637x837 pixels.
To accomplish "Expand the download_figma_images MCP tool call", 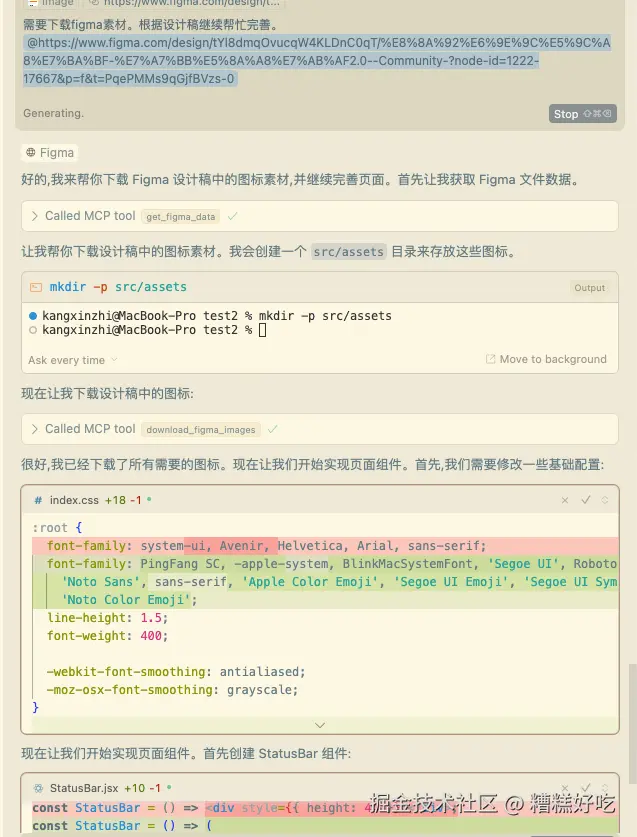I will pos(35,429).
